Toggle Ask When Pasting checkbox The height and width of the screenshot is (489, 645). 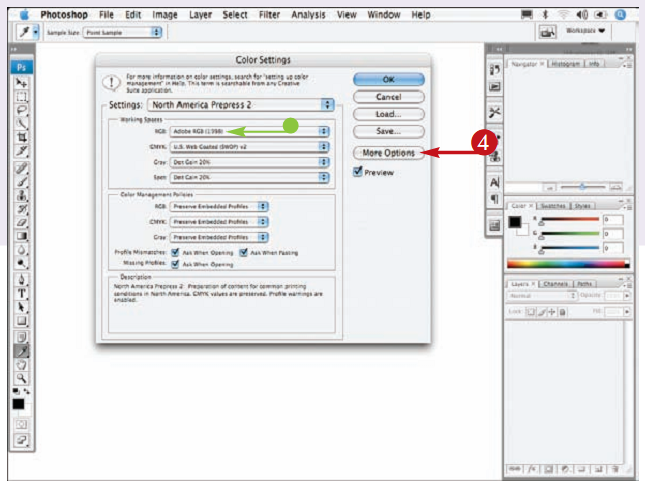(244, 252)
